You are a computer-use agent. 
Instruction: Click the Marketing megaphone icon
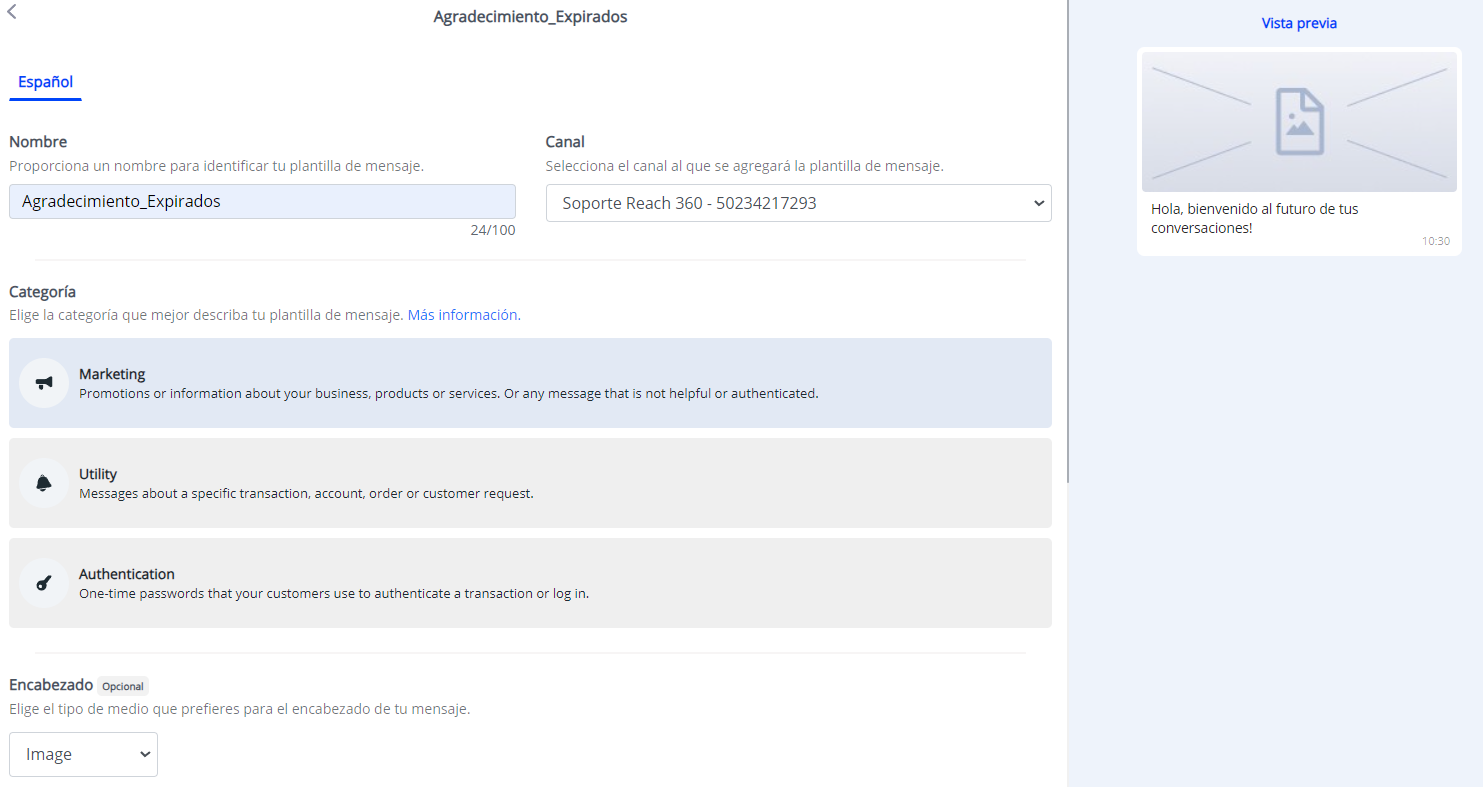(44, 383)
